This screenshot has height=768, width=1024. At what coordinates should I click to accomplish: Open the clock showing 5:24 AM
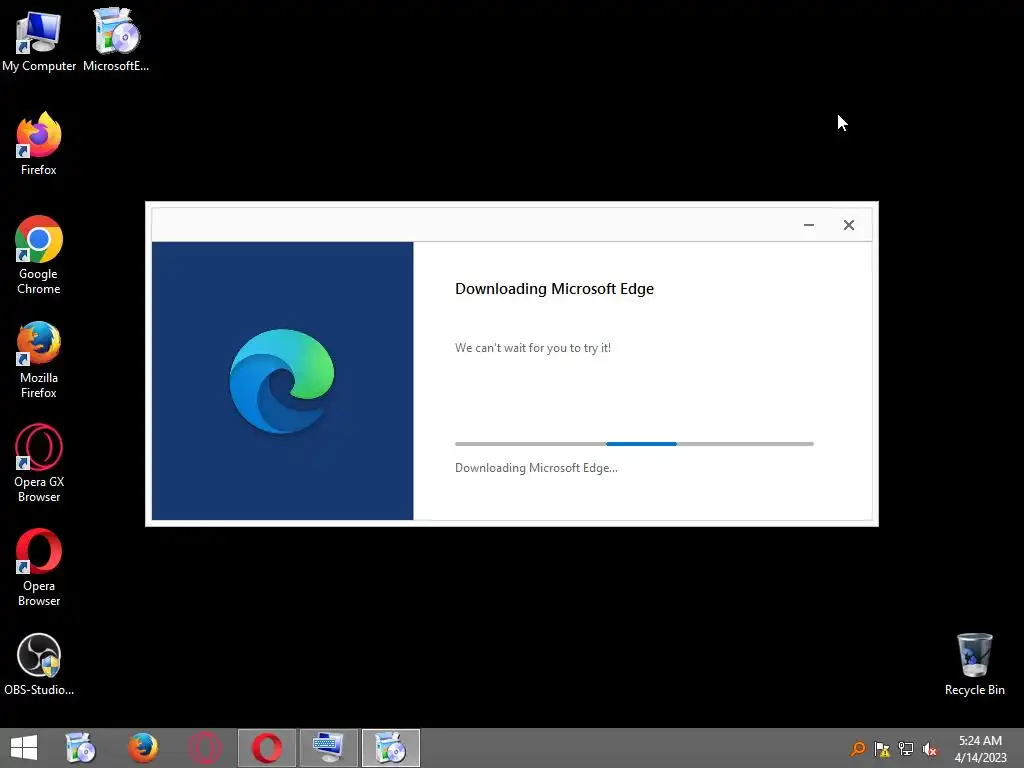tap(980, 748)
